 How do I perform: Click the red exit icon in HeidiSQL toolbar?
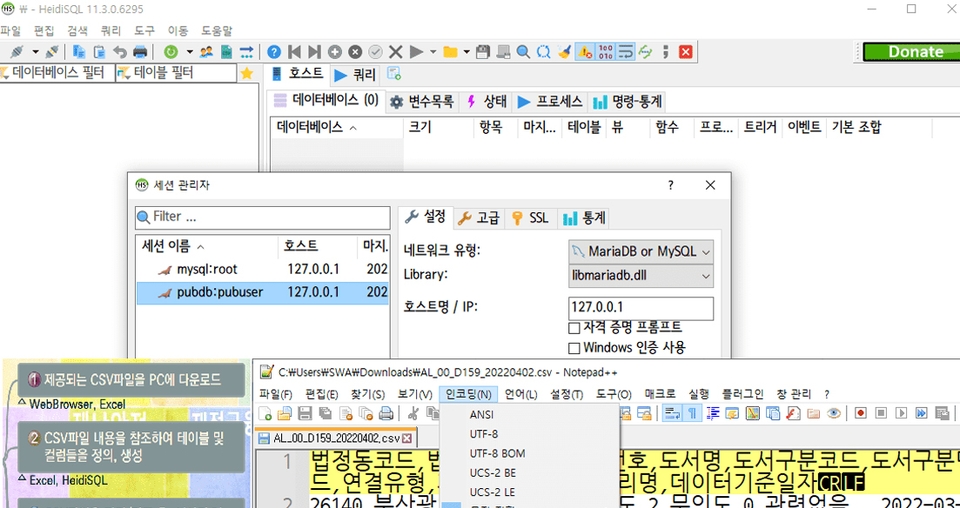pos(686,52)
